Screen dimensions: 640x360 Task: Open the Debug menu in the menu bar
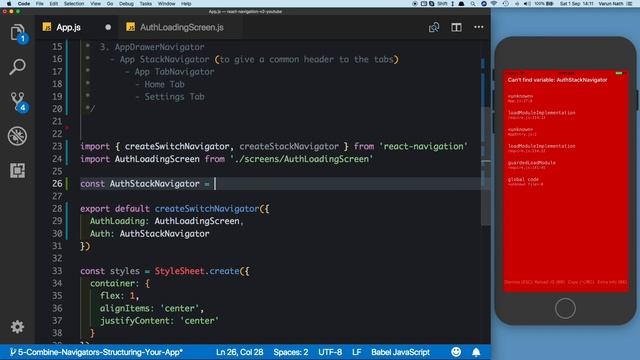click(126, 4)
